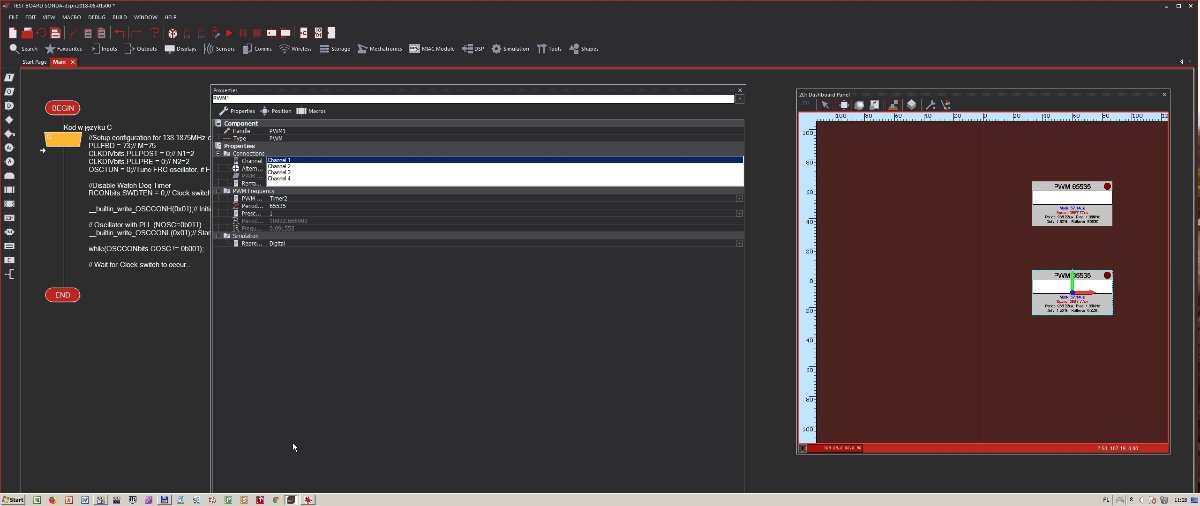This screenshot has width=1200, height=506.
Task: Choose Channel 2 from the dropdown list
Action: pos(504,166)
